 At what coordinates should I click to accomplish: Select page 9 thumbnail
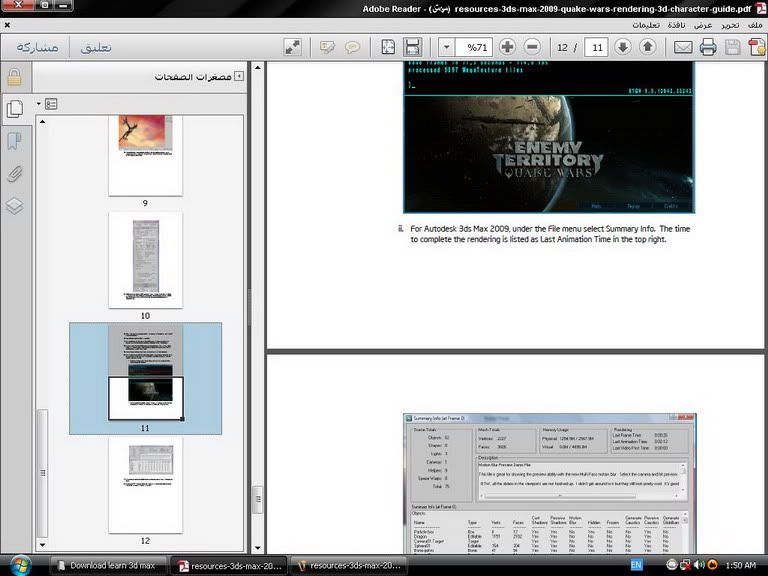pos(145,155)
